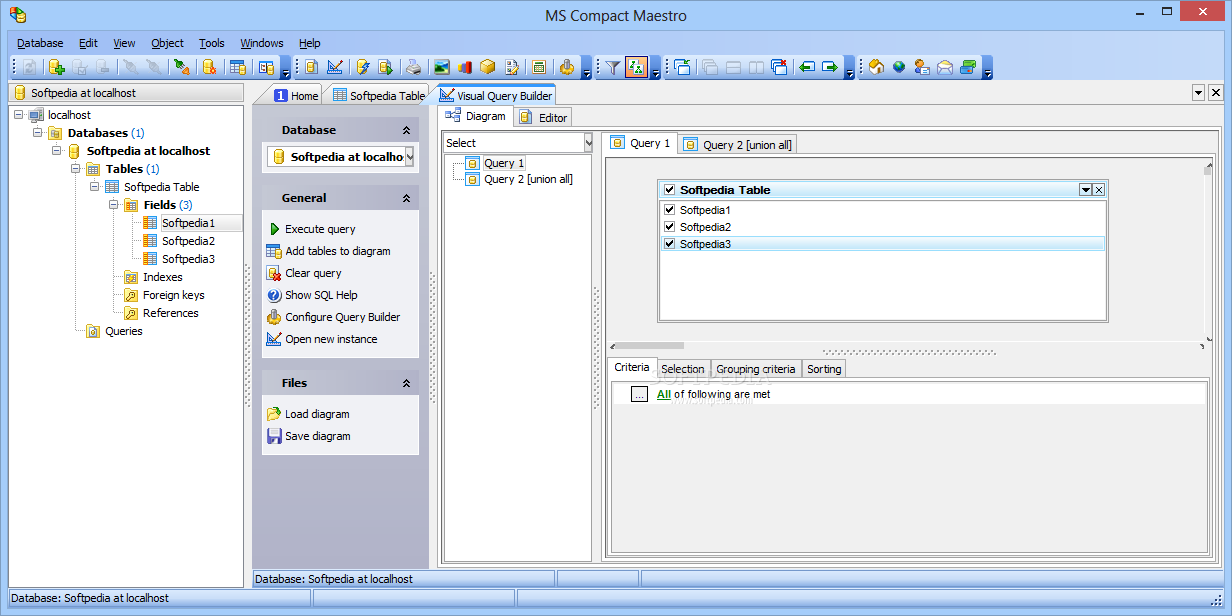Click the Execute query green play icon

(x=274, y=229)
